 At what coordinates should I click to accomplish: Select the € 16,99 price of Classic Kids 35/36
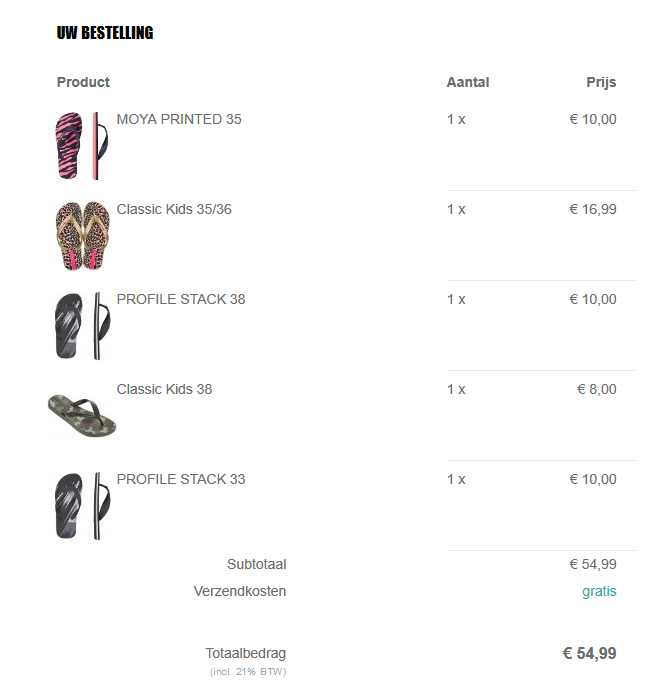click(593, 210)
